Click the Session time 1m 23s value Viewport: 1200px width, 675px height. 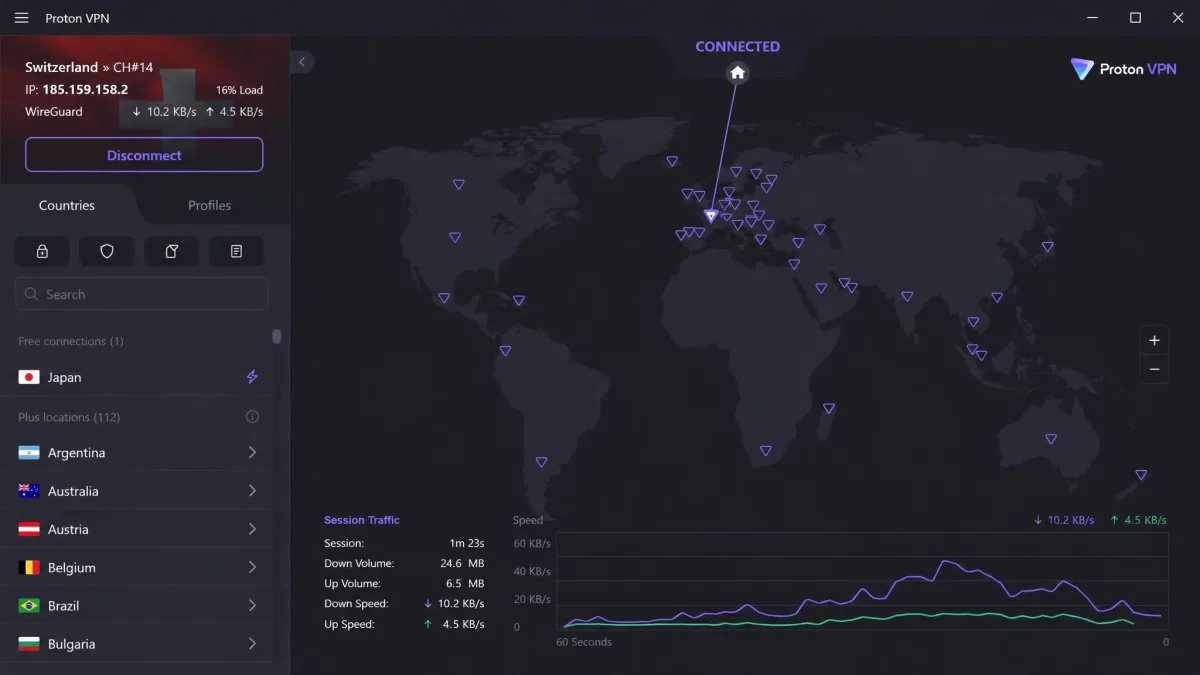click(x=467, y=543)
